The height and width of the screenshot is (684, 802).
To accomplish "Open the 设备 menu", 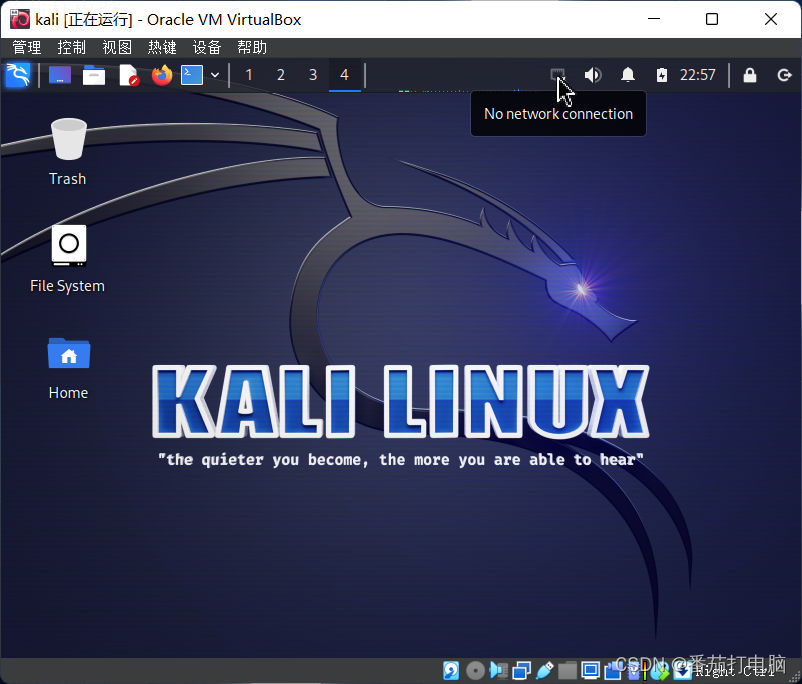I will click(x=207, y=48).
